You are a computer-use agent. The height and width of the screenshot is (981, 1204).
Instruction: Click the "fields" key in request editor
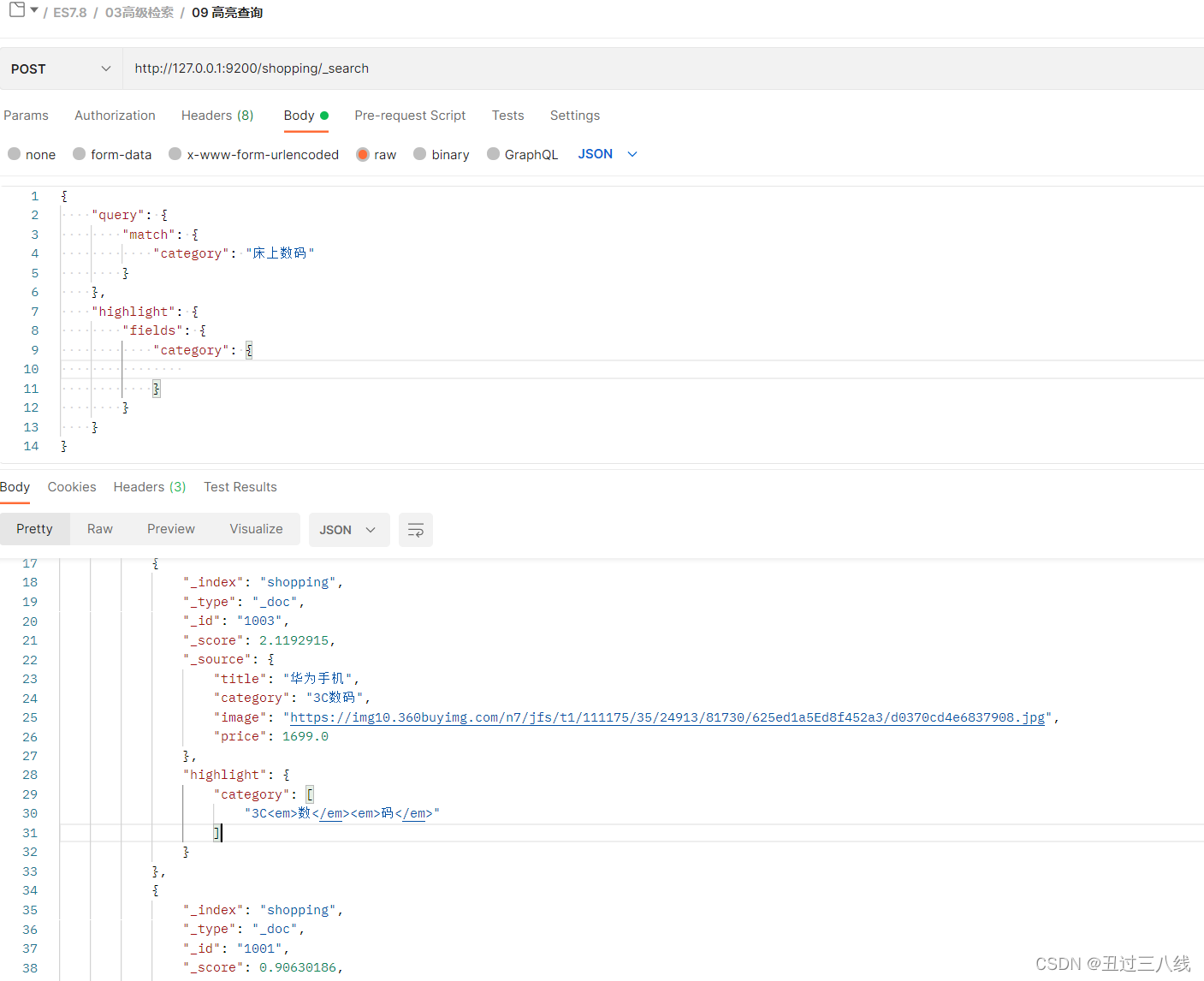pyautogui.click(x=152, y=330)
